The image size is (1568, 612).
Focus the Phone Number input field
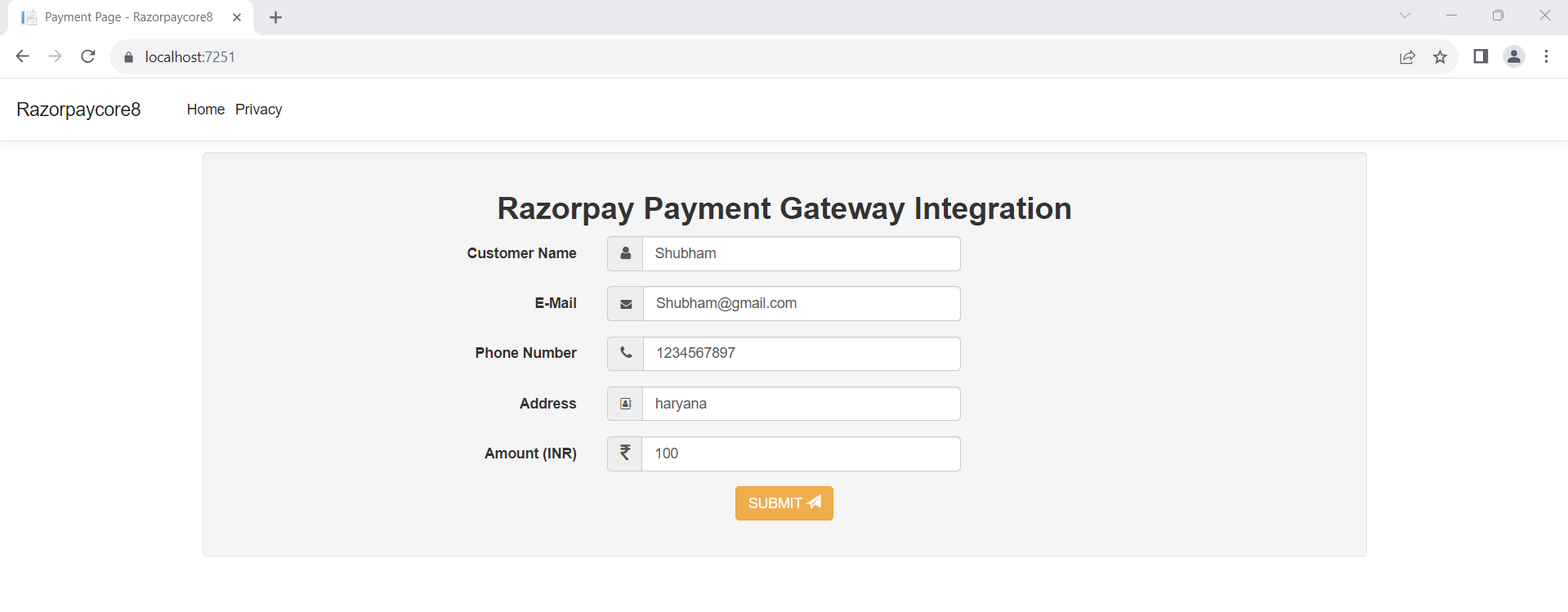point(802,354)
